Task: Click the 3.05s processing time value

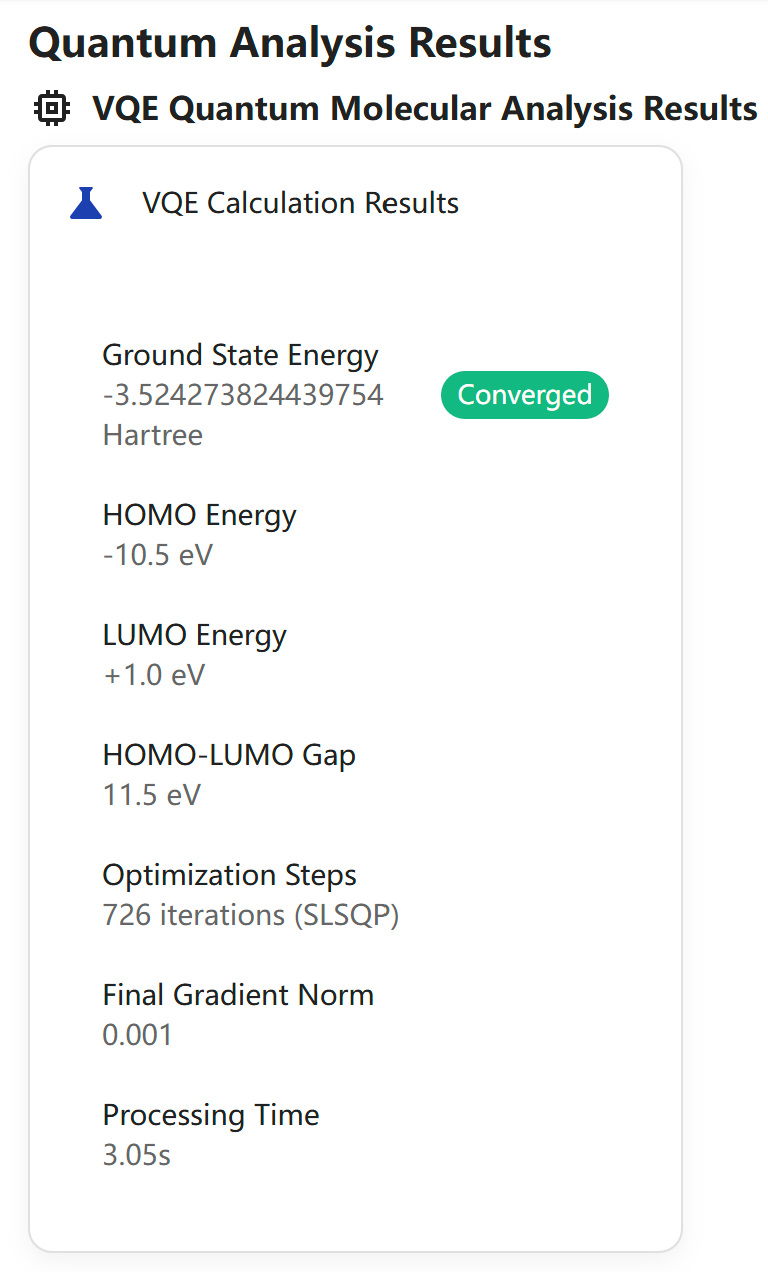Action: click(x=136, y=1155)
